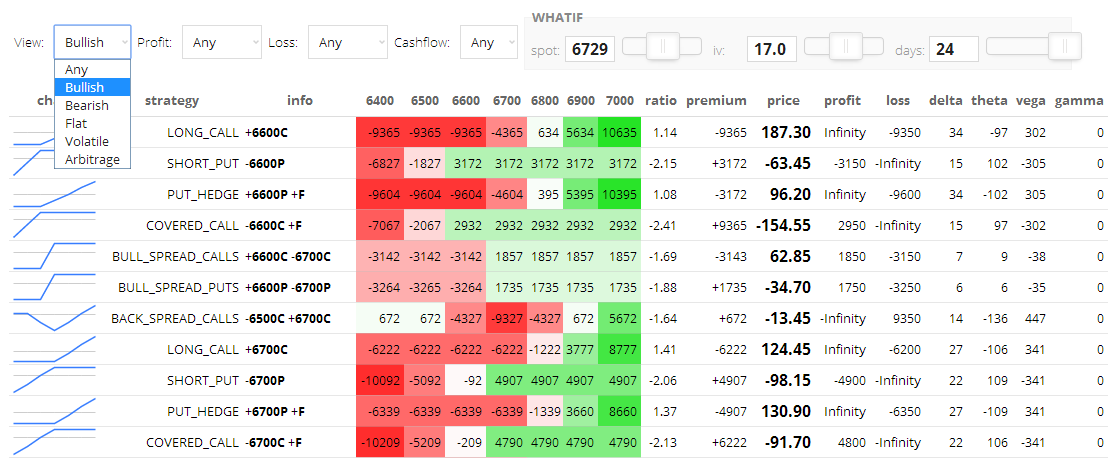Select Volatile in the View list
The image size is (1110, 458).
tap(93, 142)
